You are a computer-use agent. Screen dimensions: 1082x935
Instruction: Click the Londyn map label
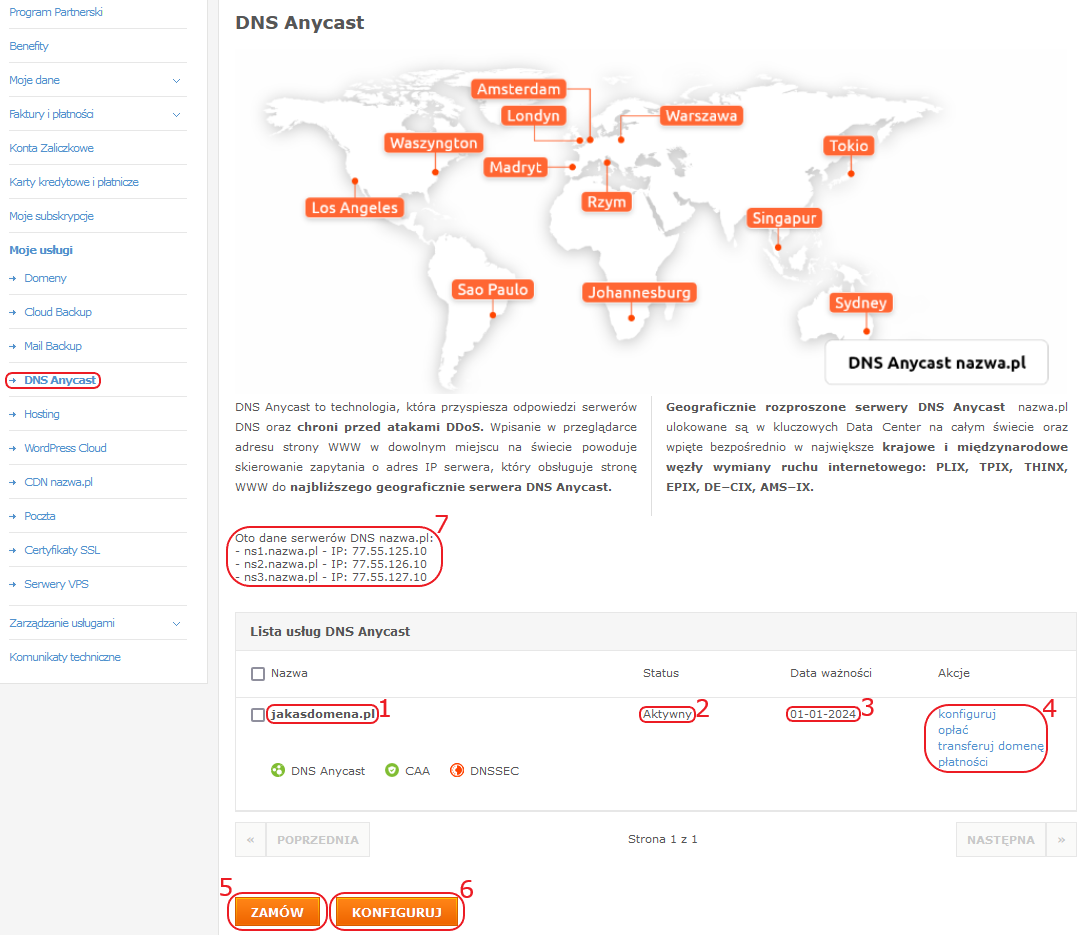[x=533, y=115]
